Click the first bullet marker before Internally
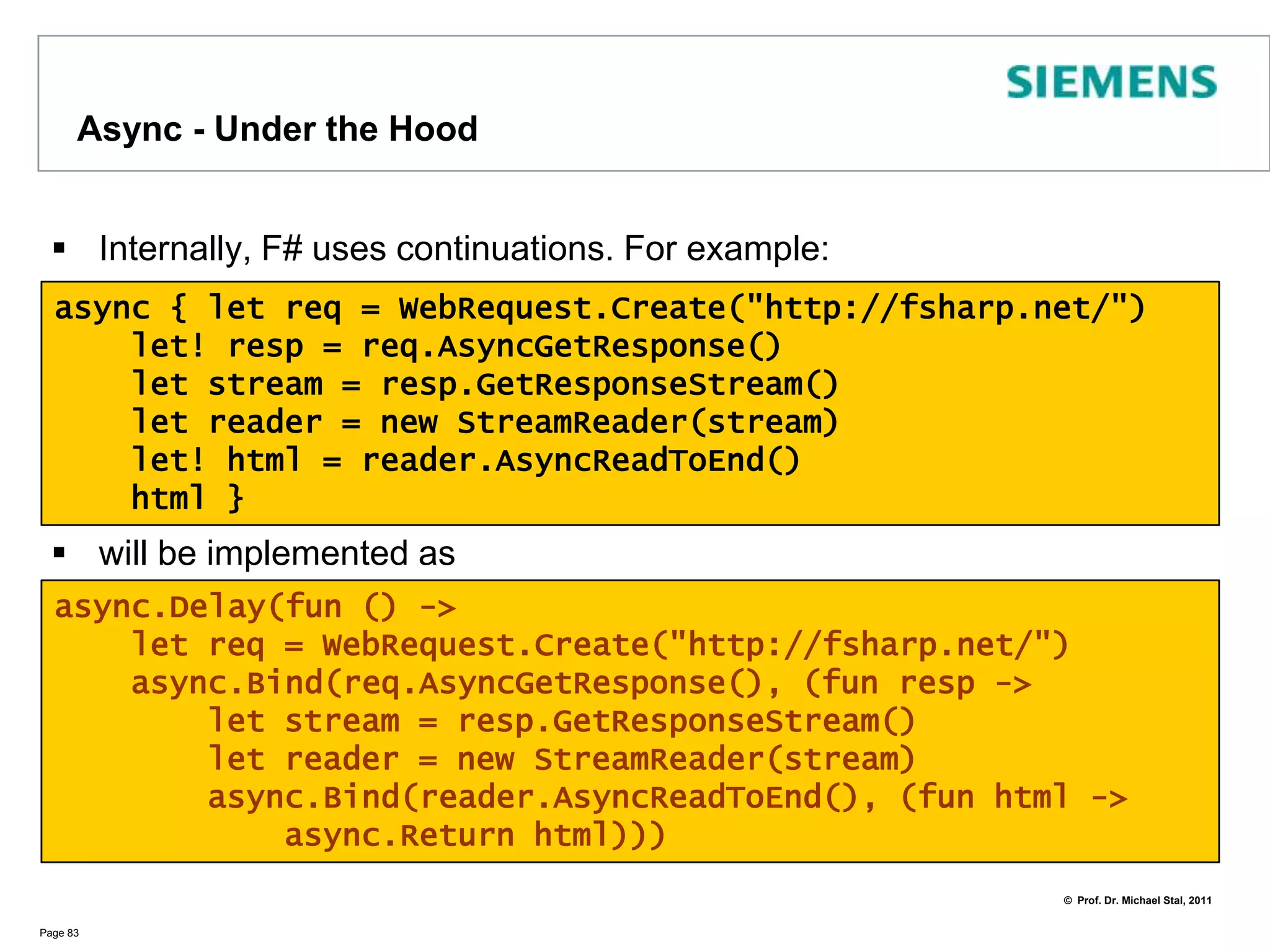This screenshot has width=1270, height=952. coord(60,249)
